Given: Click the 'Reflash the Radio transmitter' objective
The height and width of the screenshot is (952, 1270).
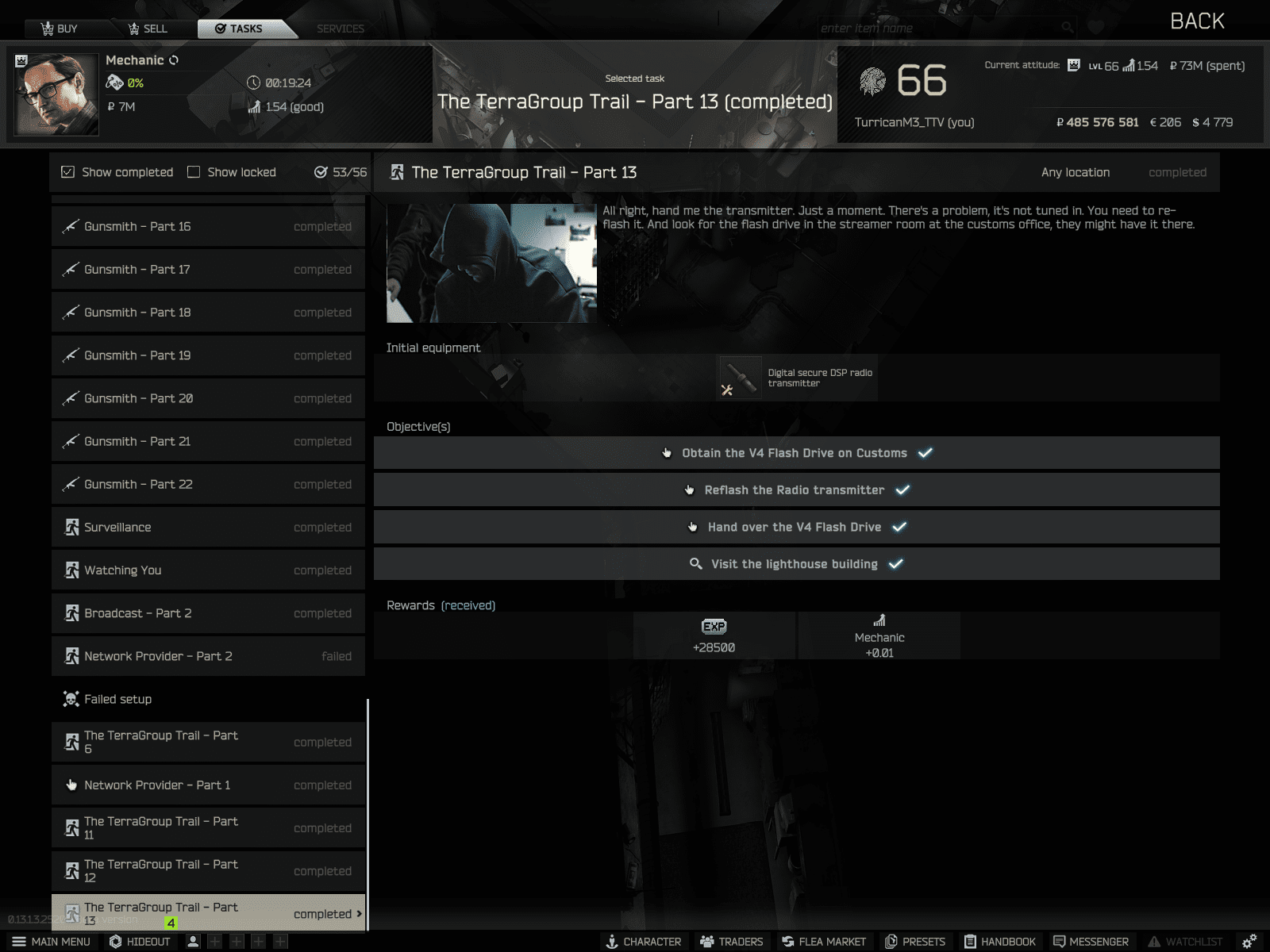Looking at the screenshot, I should point(796,489).
